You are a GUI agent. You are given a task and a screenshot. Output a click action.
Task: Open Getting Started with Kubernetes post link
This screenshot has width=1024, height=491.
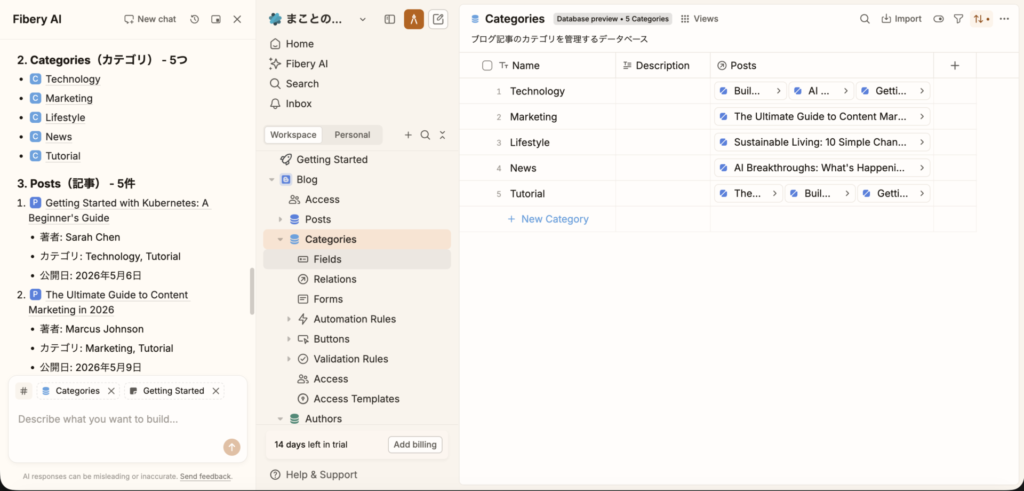pos(118,210)
